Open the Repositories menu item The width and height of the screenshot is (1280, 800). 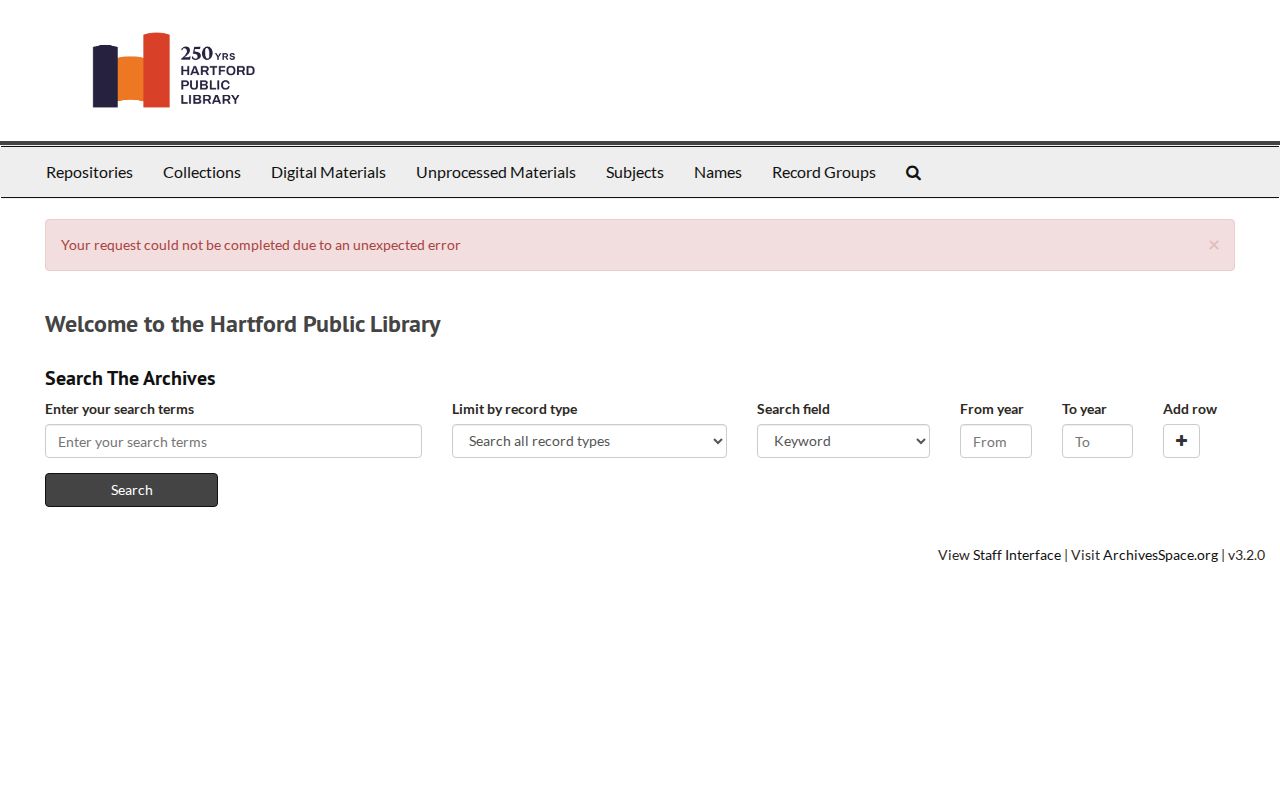tap(89, 173)
